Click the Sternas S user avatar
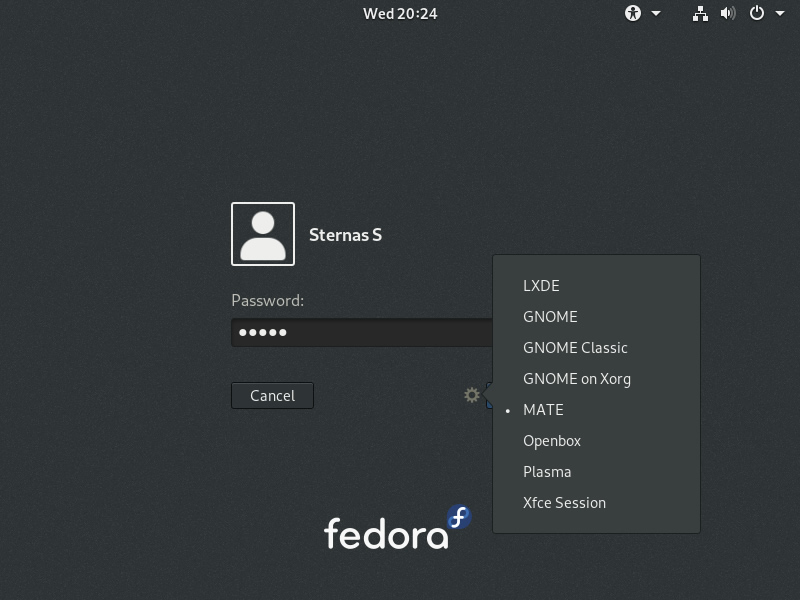Image resolution: width=800 pixels, height=600 pixels. [263, 234]
